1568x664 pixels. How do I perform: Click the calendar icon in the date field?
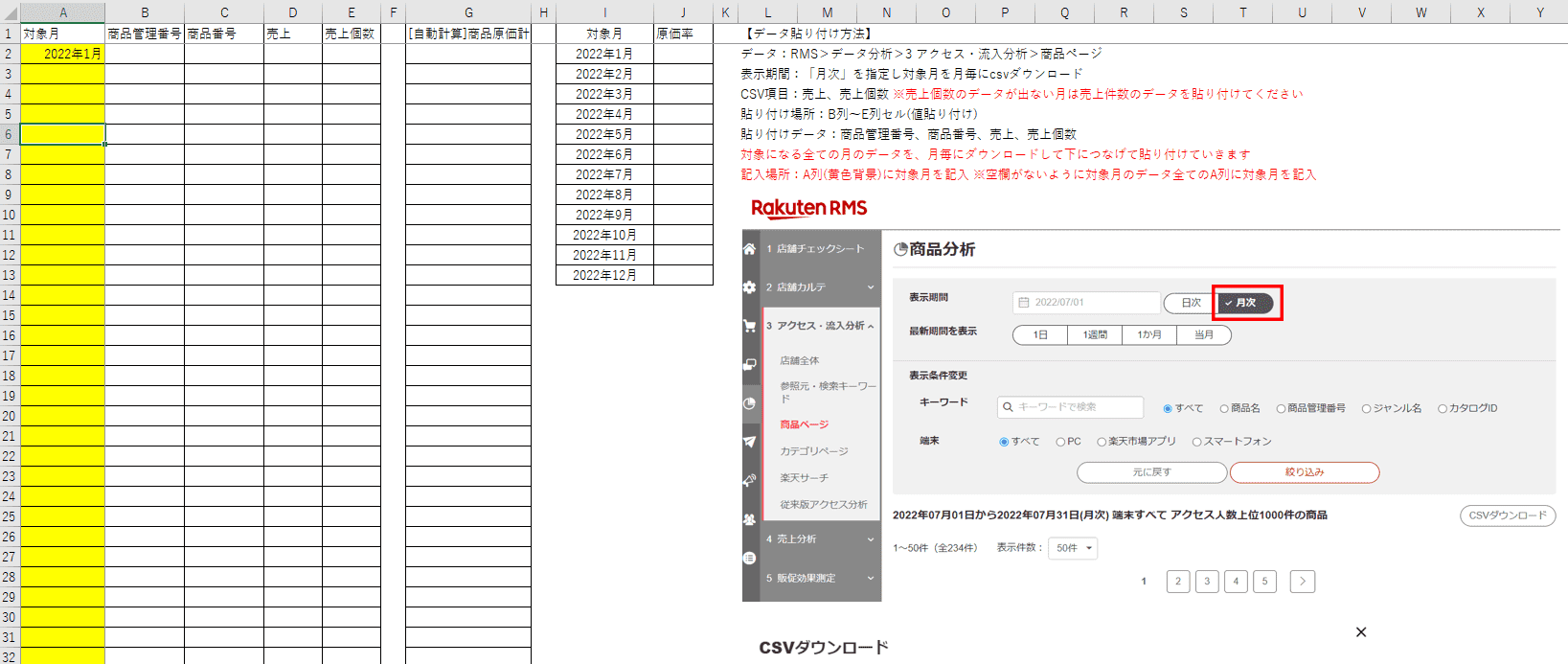coord(1024,303)
